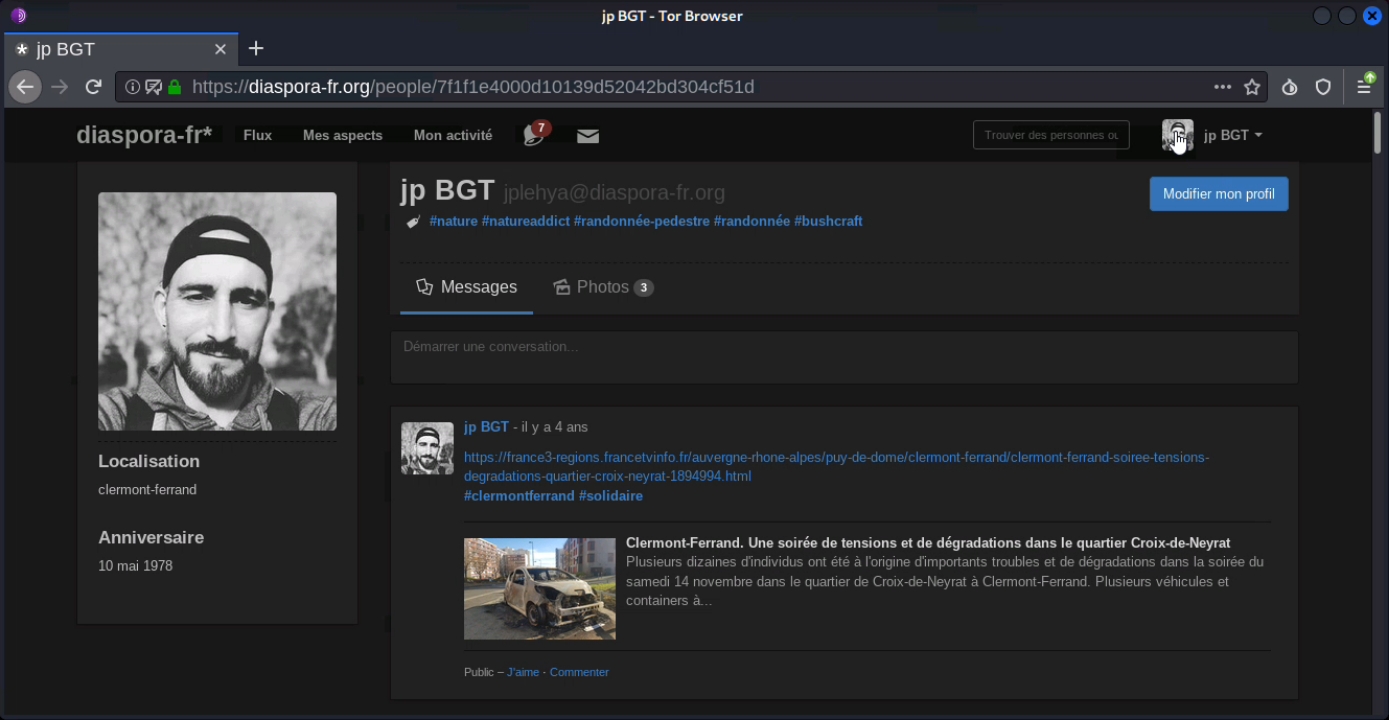Follow the #bushcraft tag link
1389x720 pixels.
coord(828,221)
